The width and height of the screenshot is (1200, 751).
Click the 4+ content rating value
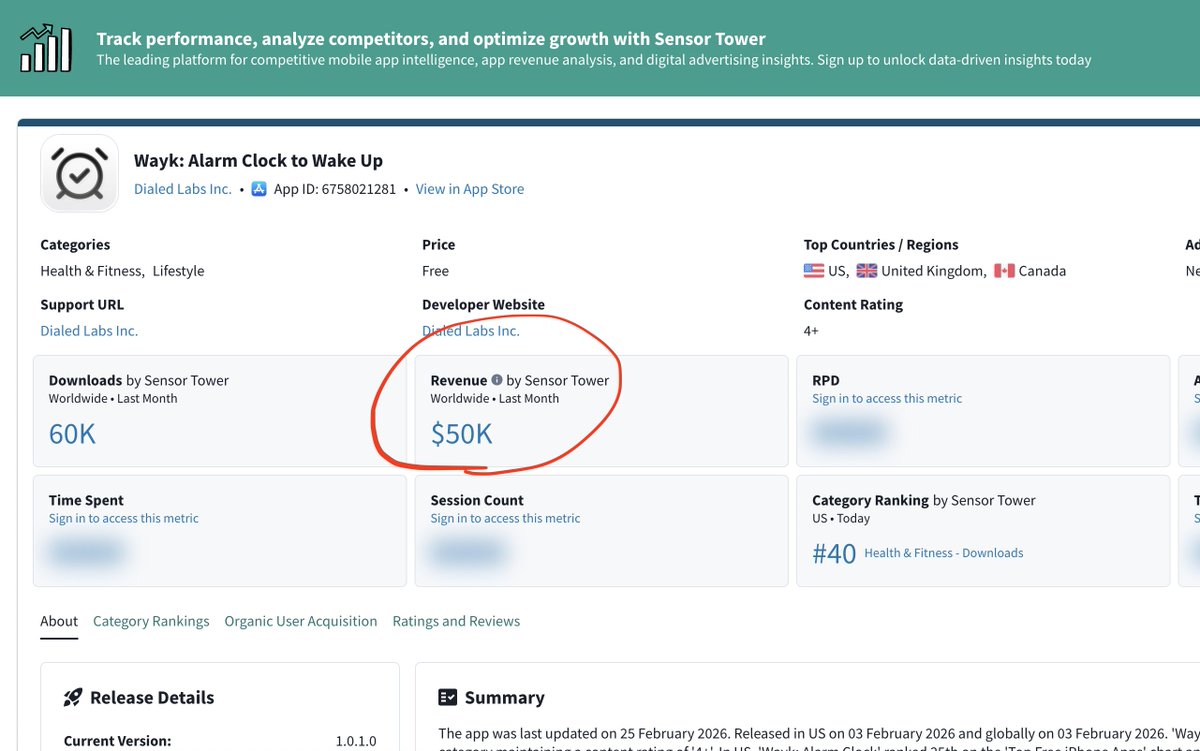point(811,331)
